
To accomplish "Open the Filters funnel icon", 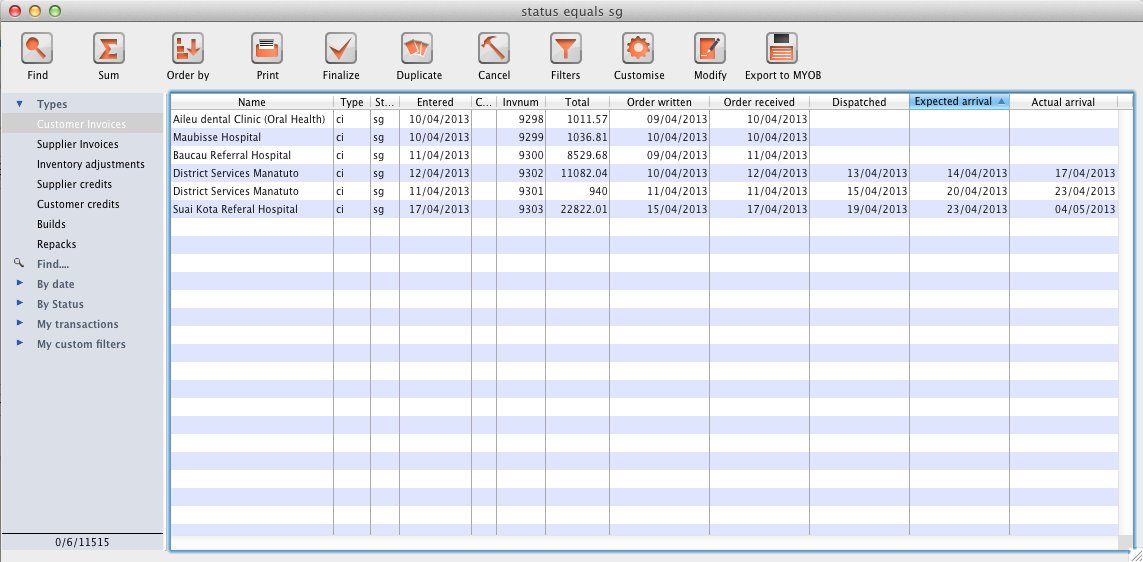I will [565, 48].
